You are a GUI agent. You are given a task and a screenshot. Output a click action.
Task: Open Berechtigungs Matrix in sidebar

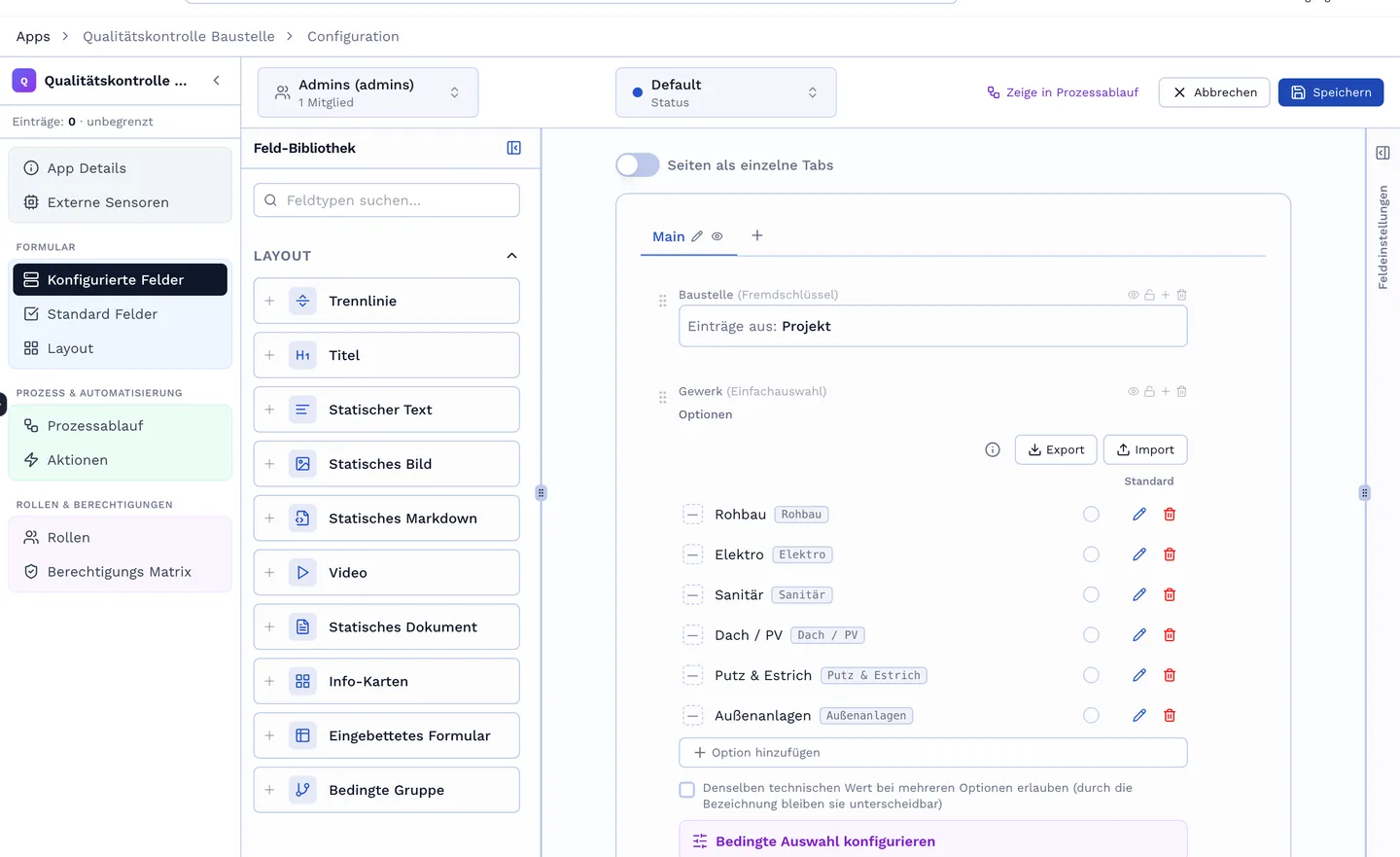point(120,572)
